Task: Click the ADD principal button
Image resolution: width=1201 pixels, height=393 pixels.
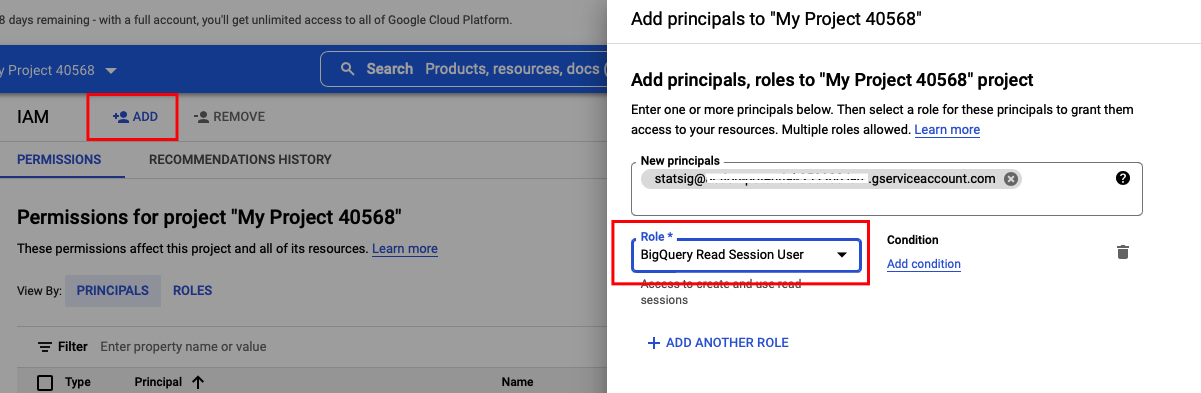Action: tap(135, 117)
